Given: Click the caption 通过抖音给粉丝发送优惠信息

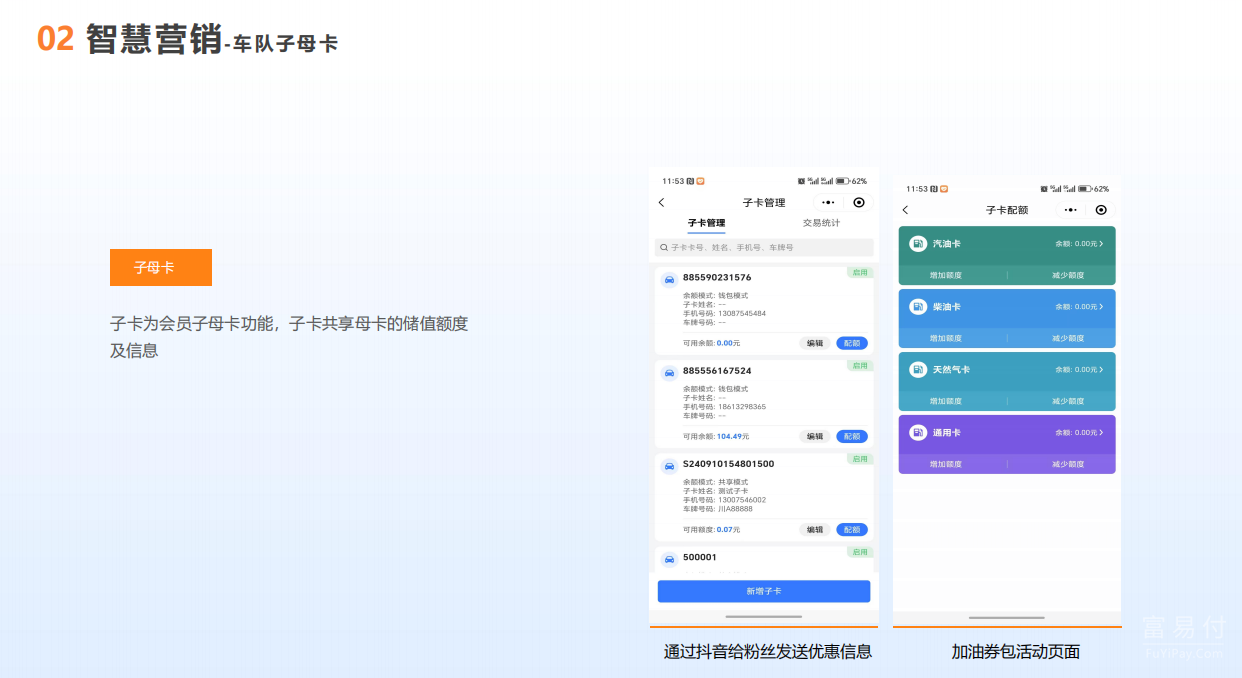Looking at the screenshot, I should pyautogui.click(x=768, y=652).
